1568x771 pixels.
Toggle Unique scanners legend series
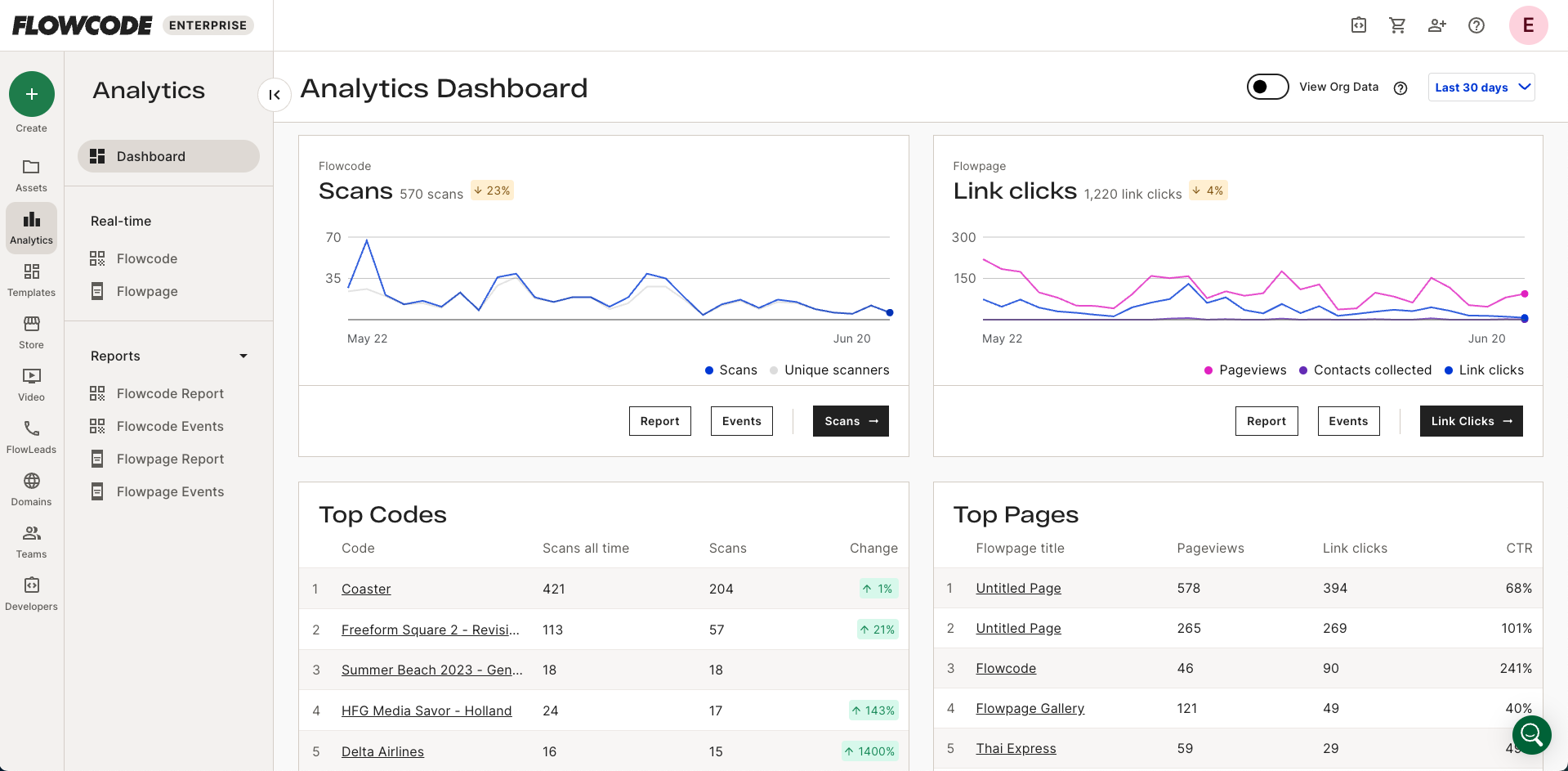[829, 370]
